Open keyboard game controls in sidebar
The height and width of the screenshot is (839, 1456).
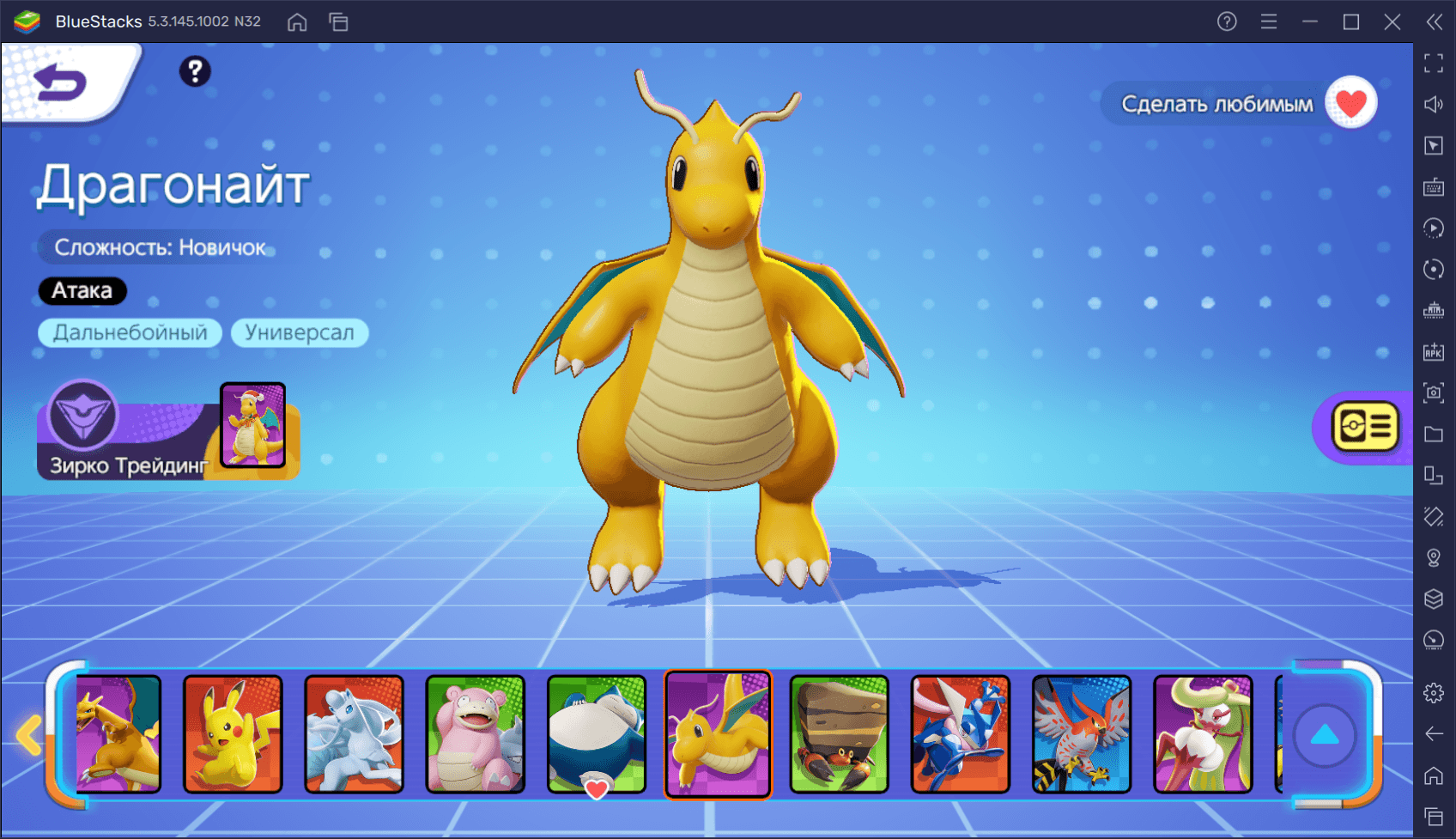pyautogui.click(x=1434, y=186)
